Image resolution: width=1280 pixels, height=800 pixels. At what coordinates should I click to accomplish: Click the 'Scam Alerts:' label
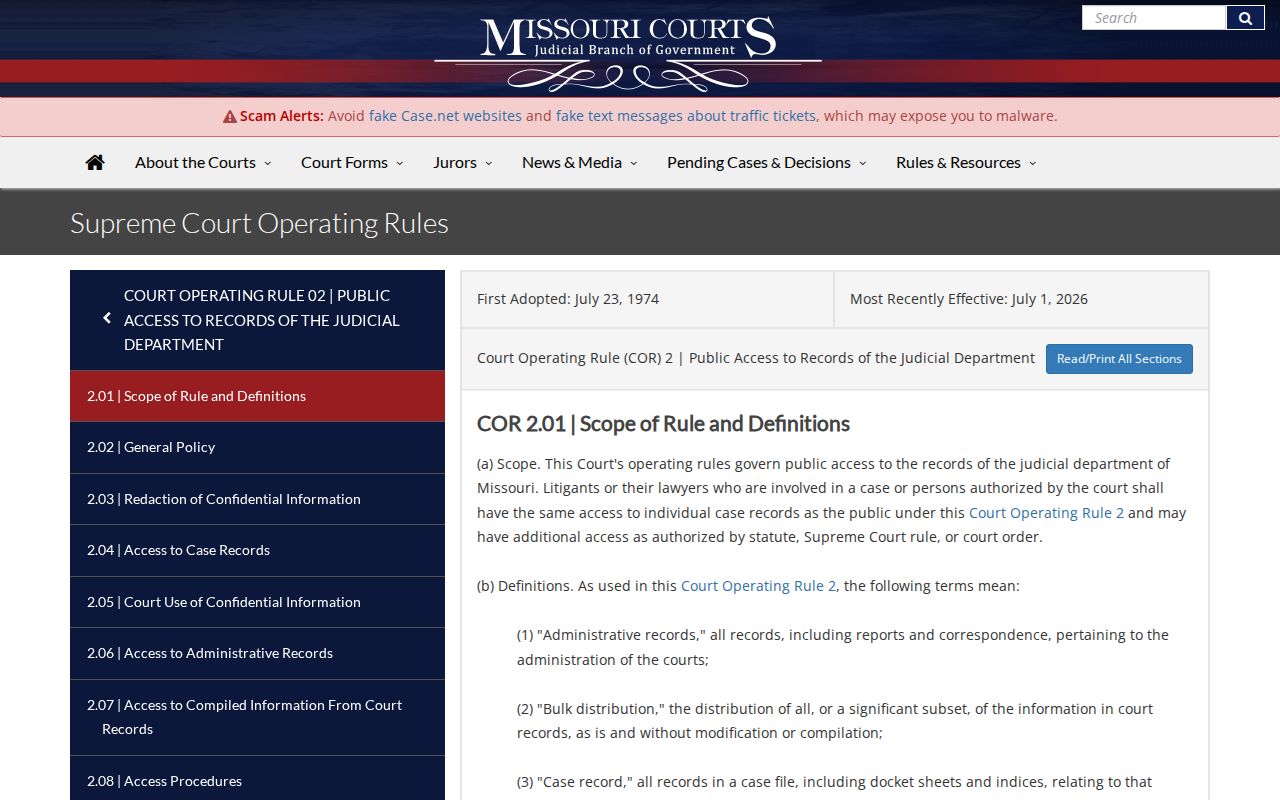pyautogui.click(x=282, y=116)
